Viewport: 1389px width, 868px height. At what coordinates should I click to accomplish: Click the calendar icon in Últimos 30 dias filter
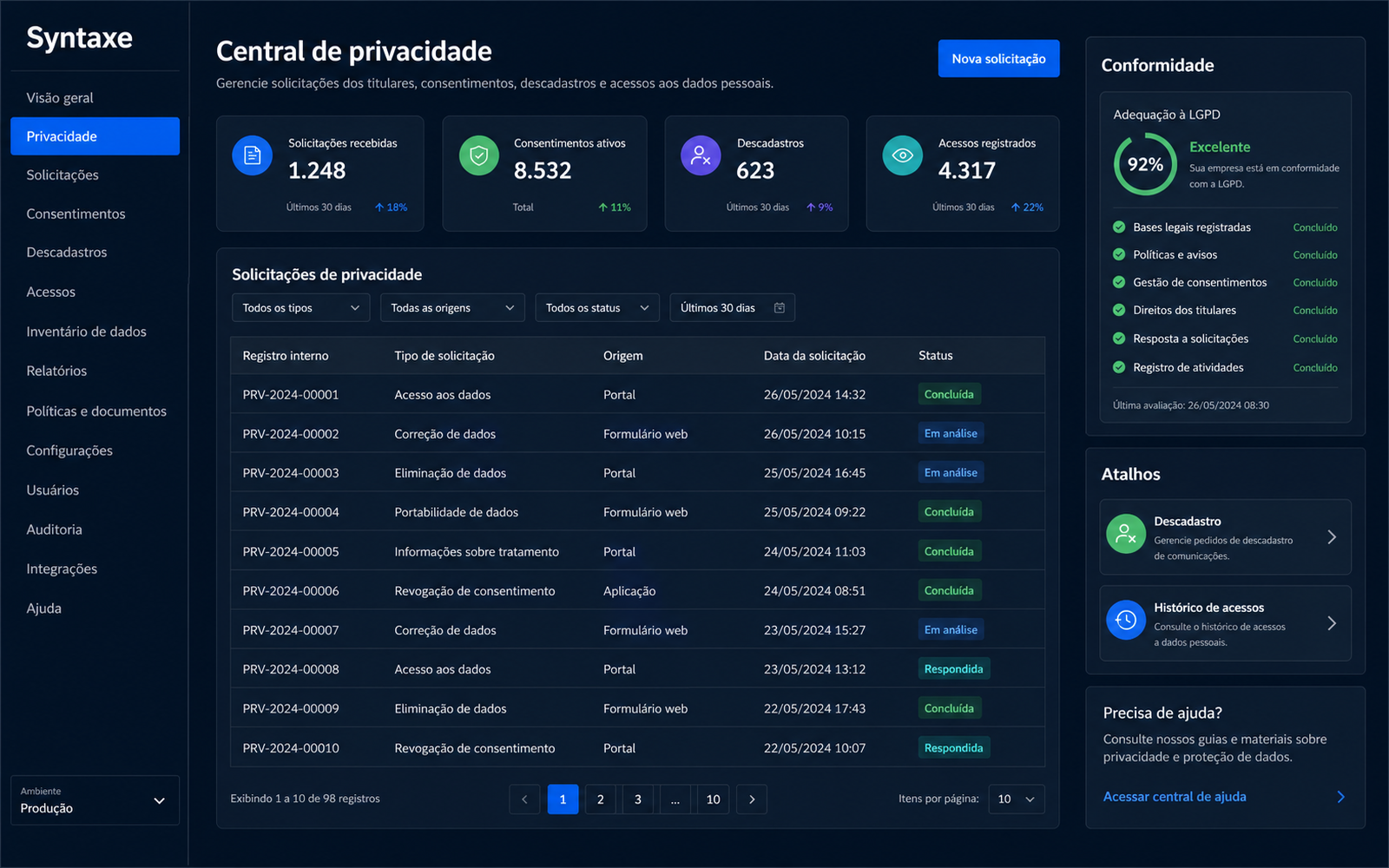pyautogui.click(x=780, y=308)
